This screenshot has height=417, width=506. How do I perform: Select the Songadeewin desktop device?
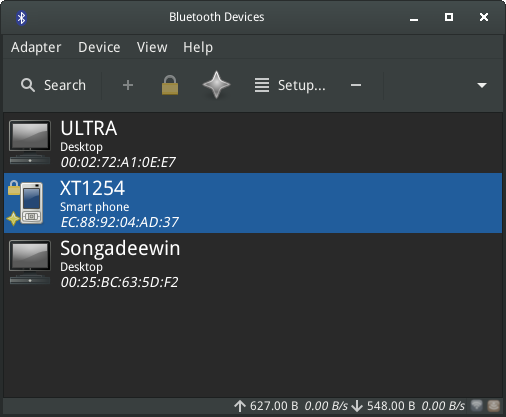pyautogui.click(x=253, y=263)
